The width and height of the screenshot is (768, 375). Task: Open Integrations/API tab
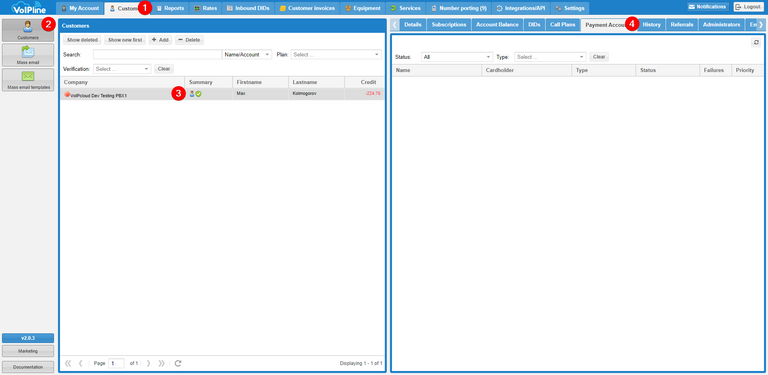[x=520, y=8]
